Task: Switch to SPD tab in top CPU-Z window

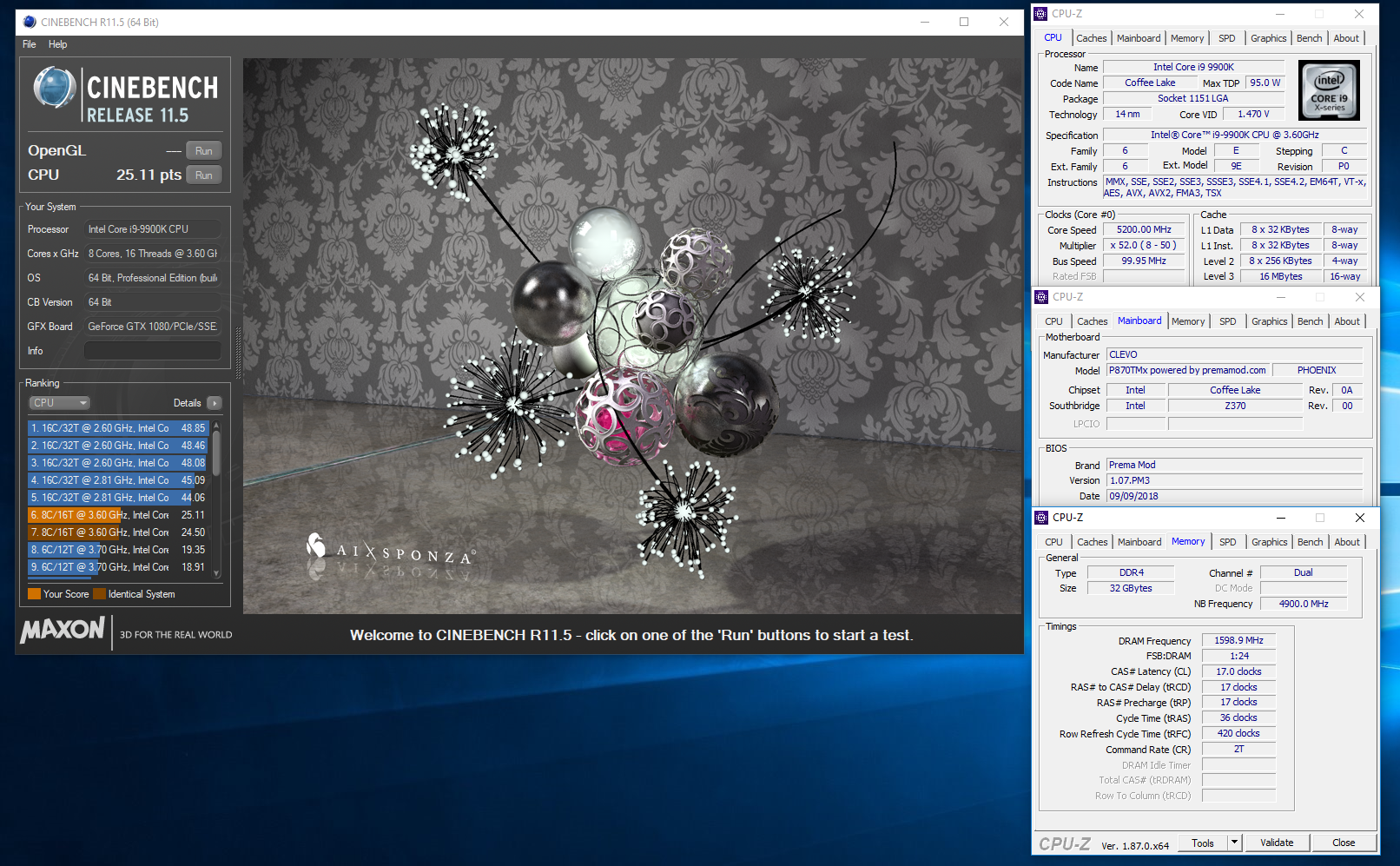Action: 1226,38
